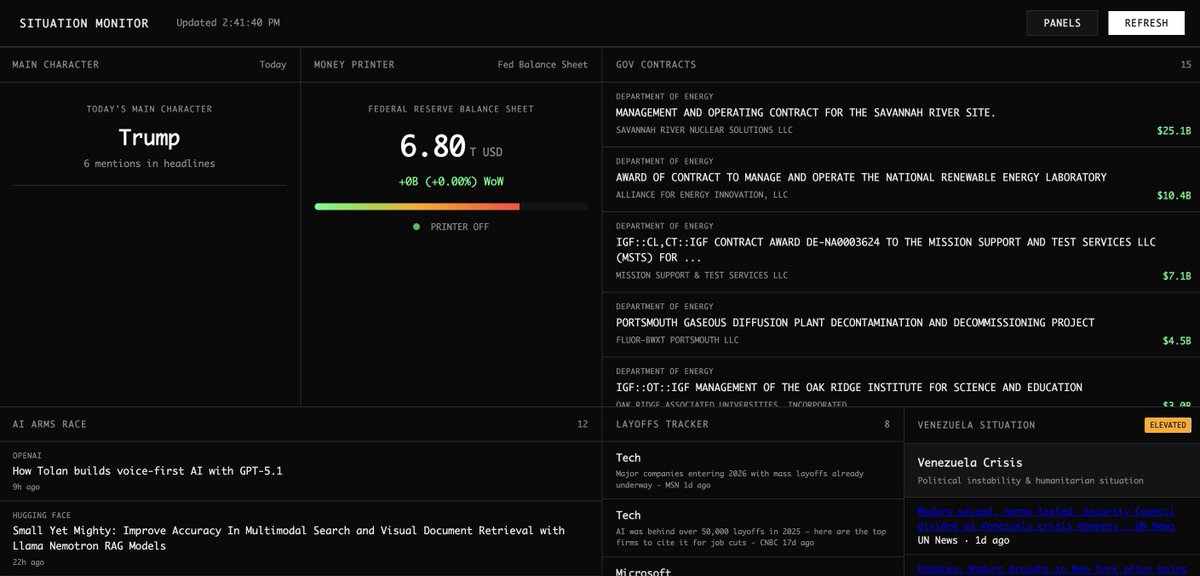The width and height of the screenshot is (1200, 576).
Task: Open the Mission Support and Test Services contract
Action: pos(902,252)
